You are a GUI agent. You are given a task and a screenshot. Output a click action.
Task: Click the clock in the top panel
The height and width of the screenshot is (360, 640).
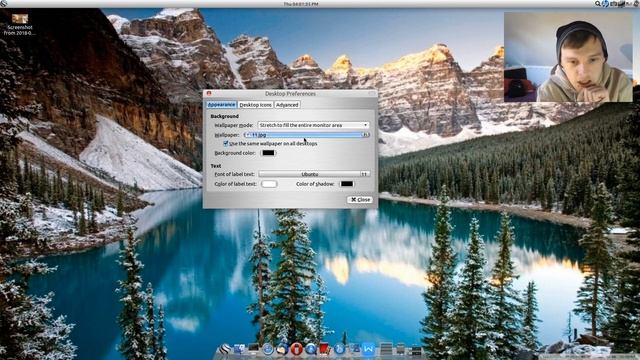click(301, 4)
